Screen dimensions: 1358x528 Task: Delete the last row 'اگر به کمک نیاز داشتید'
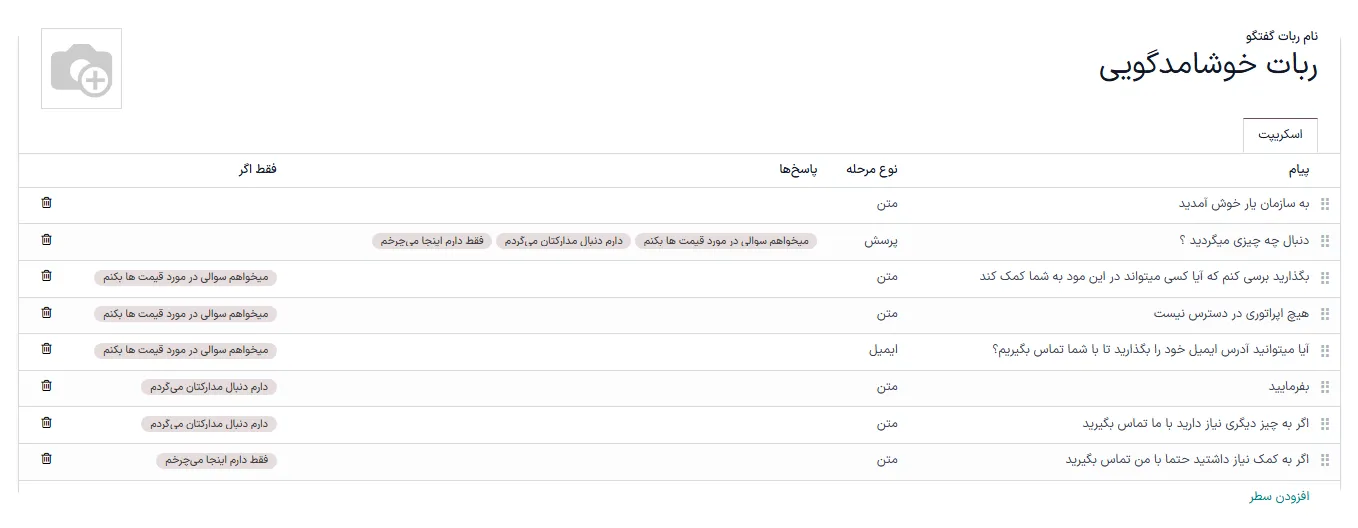coord(46,459)
